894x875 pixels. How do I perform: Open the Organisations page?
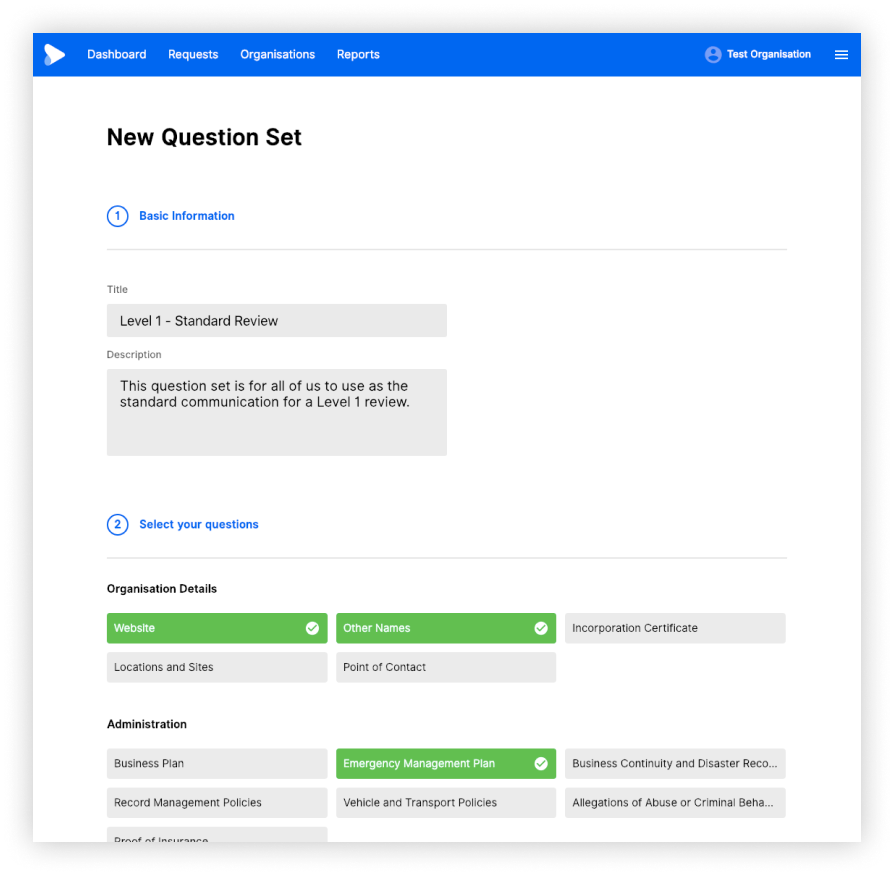pos(277,55)
